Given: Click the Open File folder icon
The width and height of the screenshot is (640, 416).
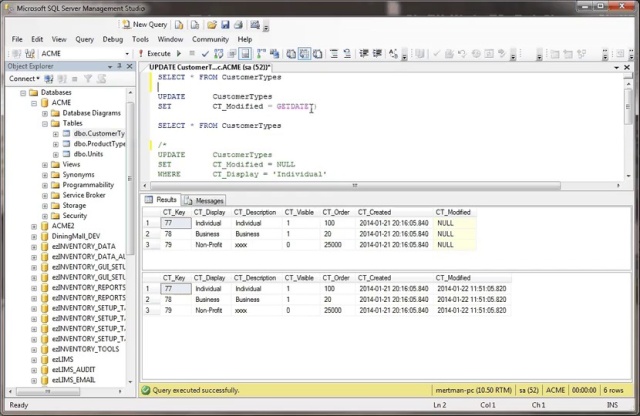Looking at the screenshot, I should coord(212,24).
